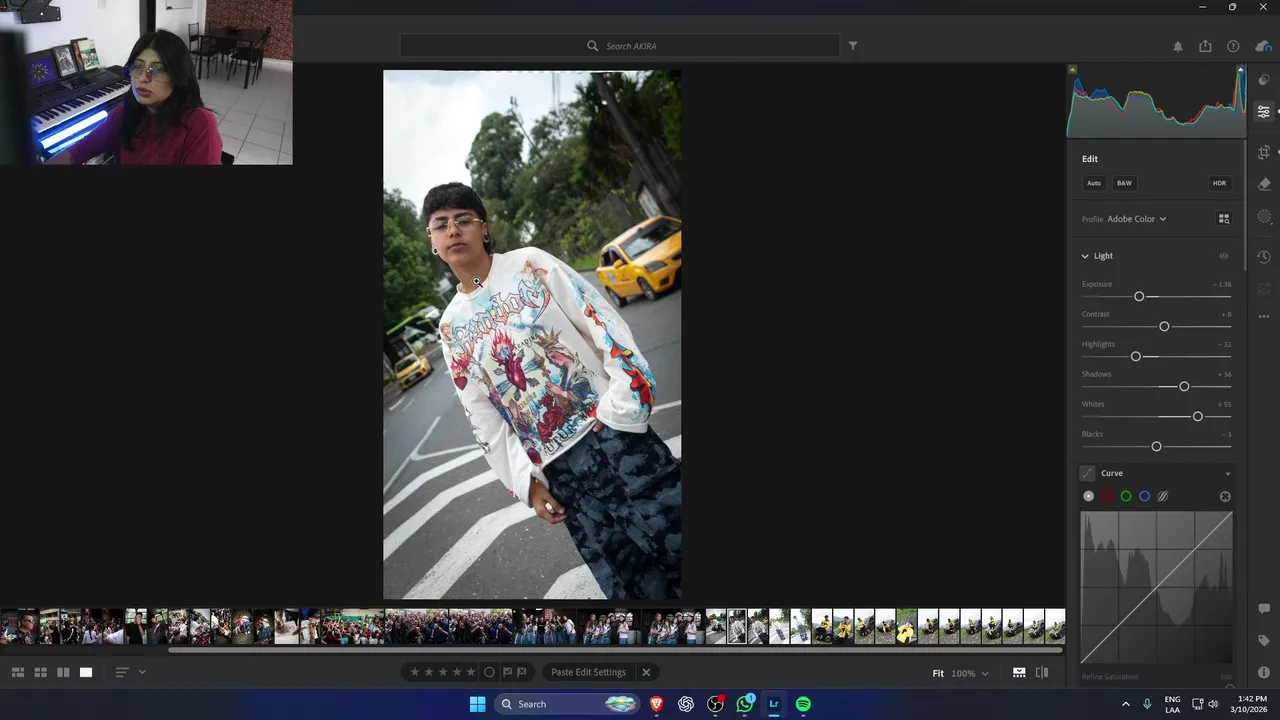Viewport: 1280px width, 720px height.
Task: Toggle Light panel eye visibility
Action: (1223, 256)
